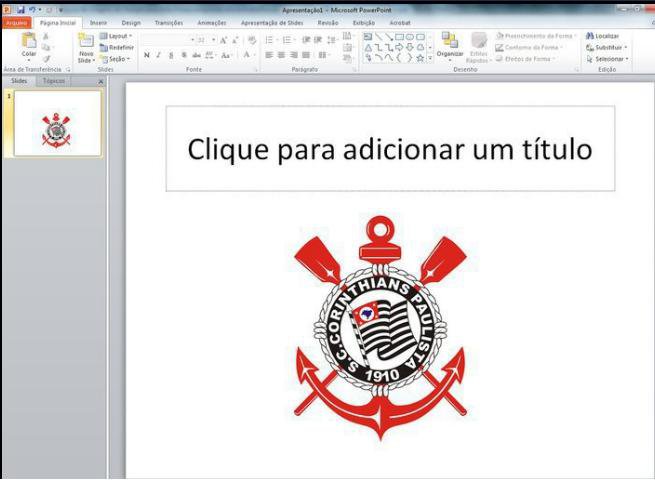The height and width of the screenshot is (480, 655).
Task: Click the Increase font size icon
Action: point(223,40)
